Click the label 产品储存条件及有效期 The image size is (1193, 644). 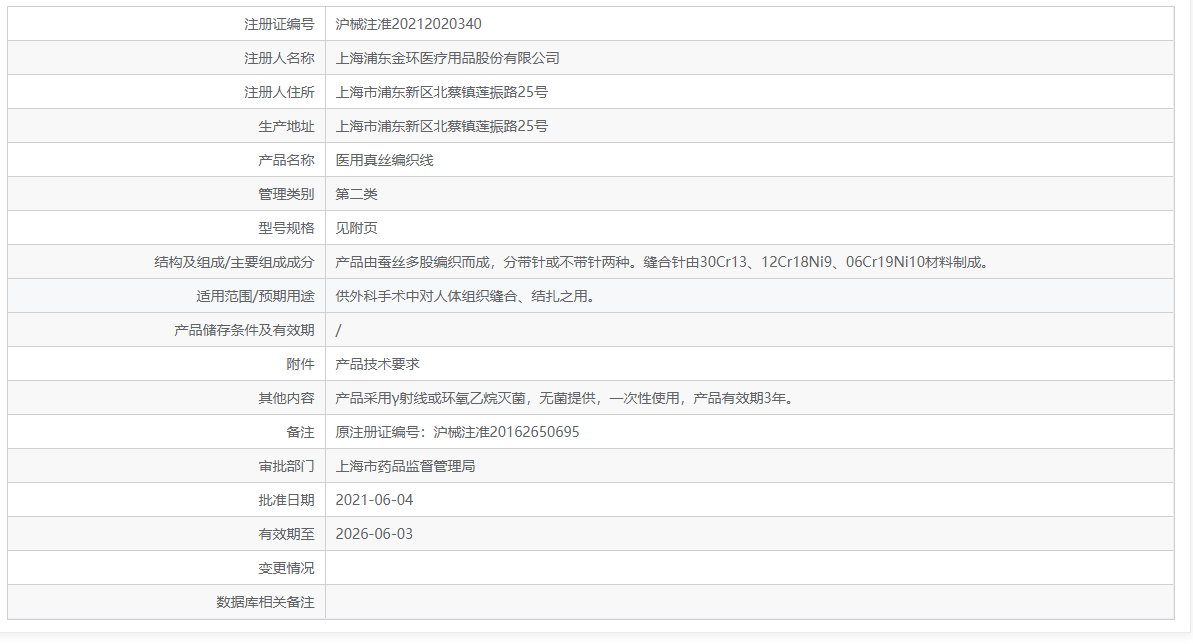coord(244,330)
